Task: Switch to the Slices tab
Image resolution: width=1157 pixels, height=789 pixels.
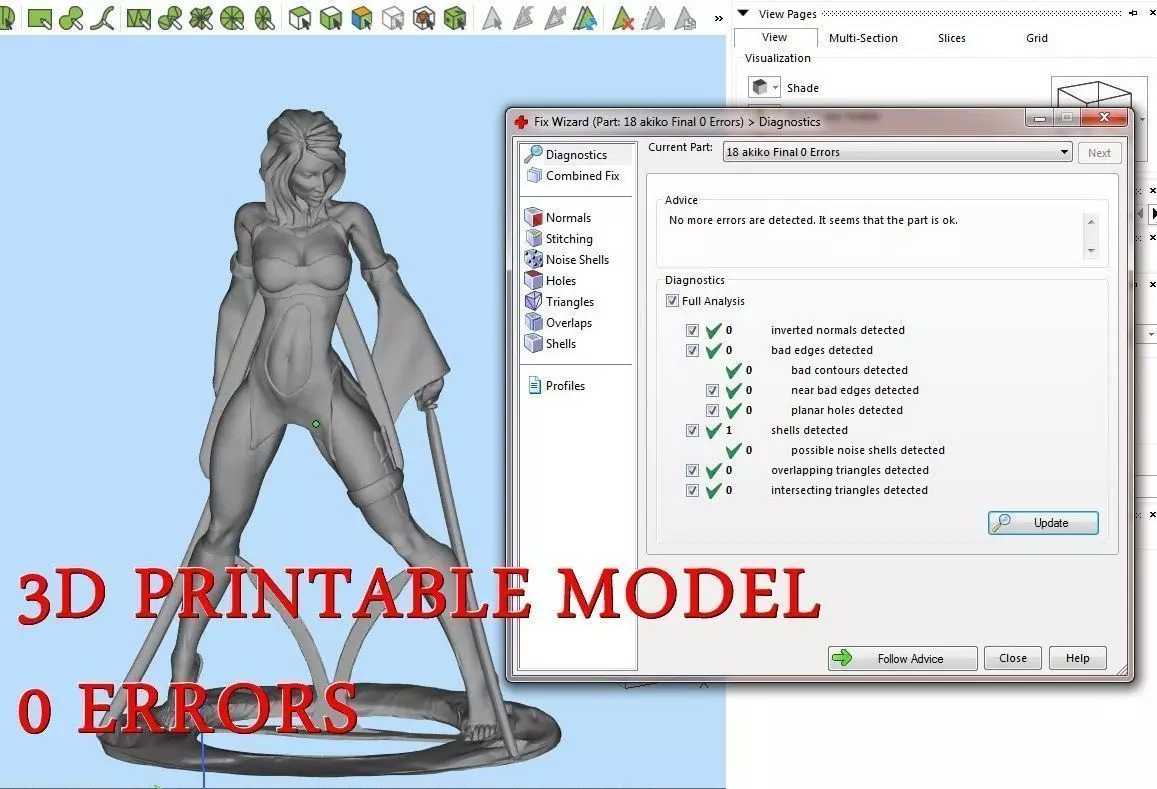Action: pos(951,38)
